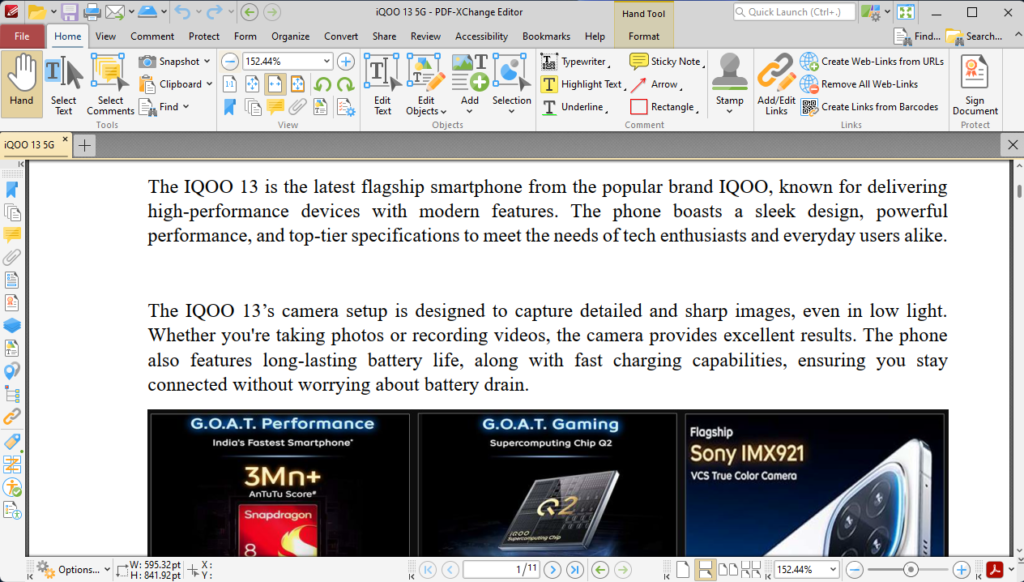Go to previous view in status bar
The height and width of the screenshot is (582, 1024).
tap(600, 570)
